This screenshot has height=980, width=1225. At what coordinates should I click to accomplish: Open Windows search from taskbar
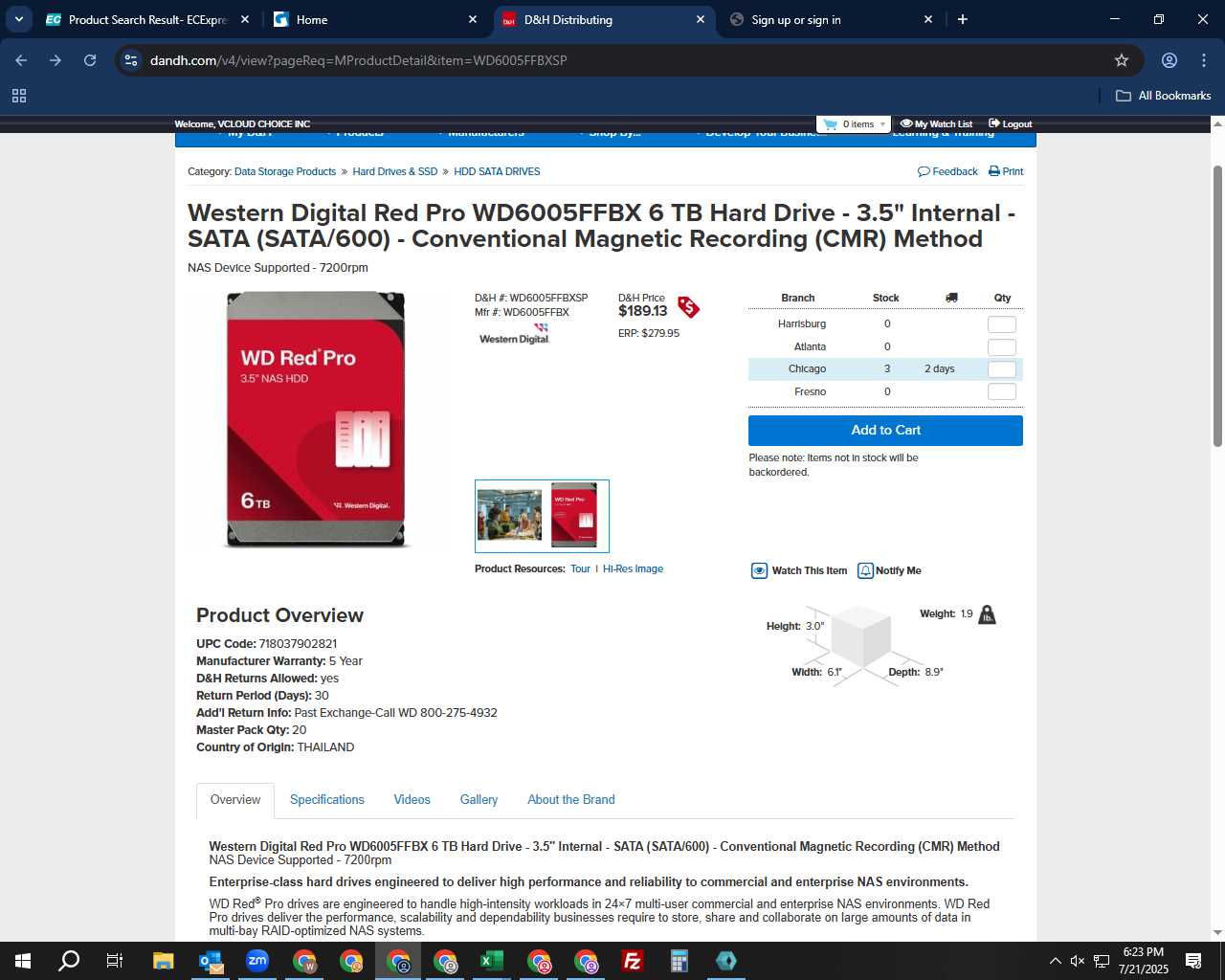[69, 961]
